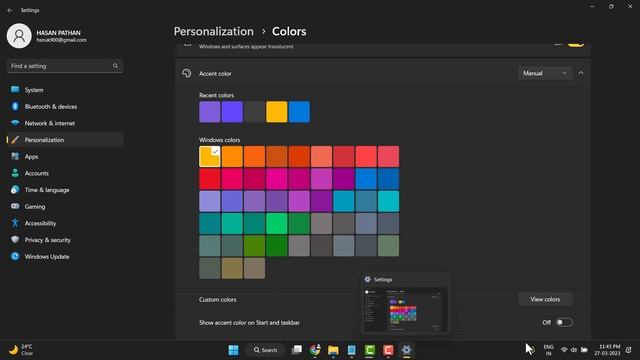Viewport: 640px width, 360px height.
Task: Click the user profile avatar picture
Action: click(19, 36)
